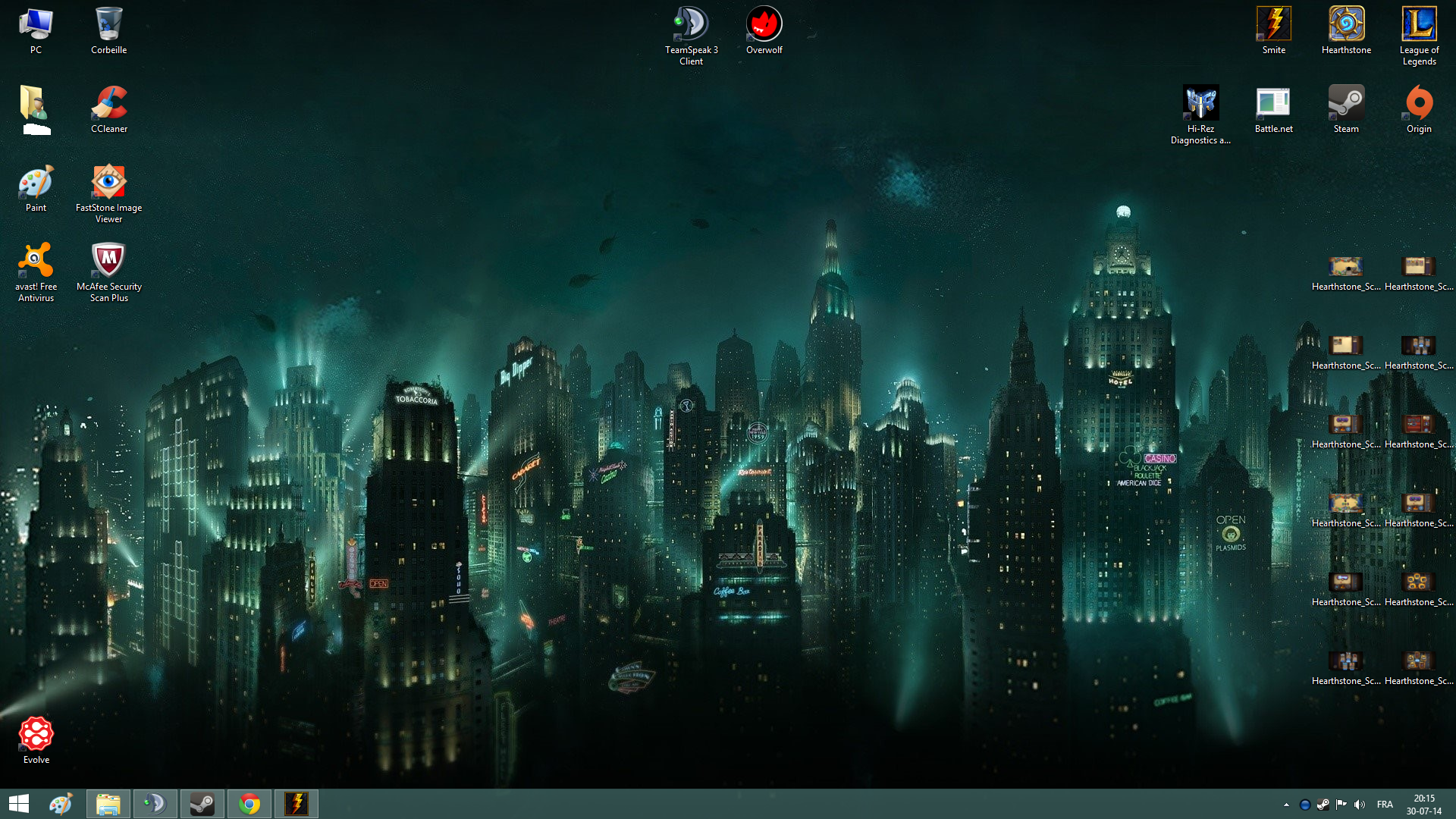Open the Origin desktop shortcut

point(1419,110)
